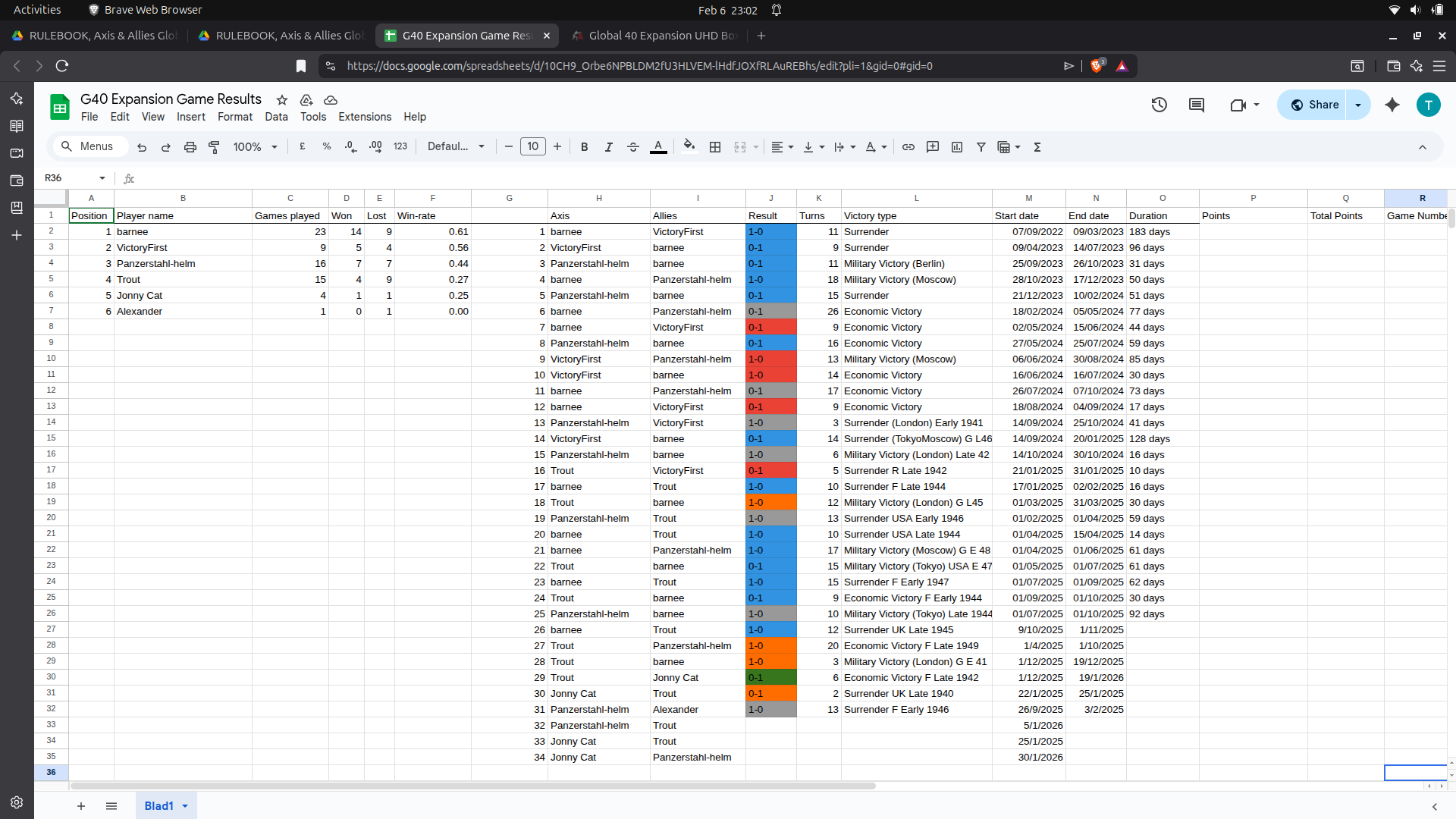Enable text wrapping mode
The image size is (1456, 819).
(x=838, y=146)
